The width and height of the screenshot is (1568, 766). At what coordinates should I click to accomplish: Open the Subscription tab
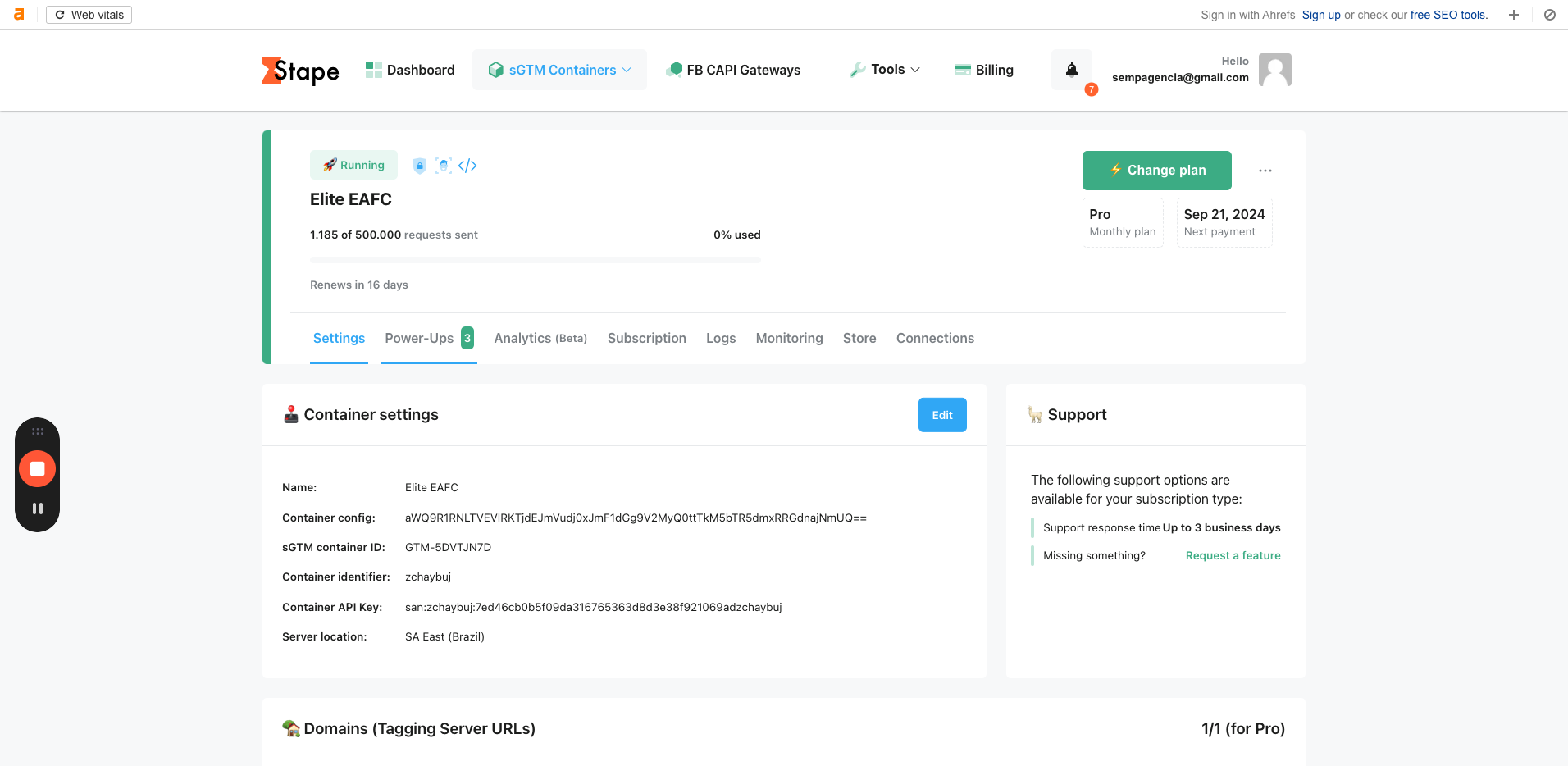click(x=647, y=338)
